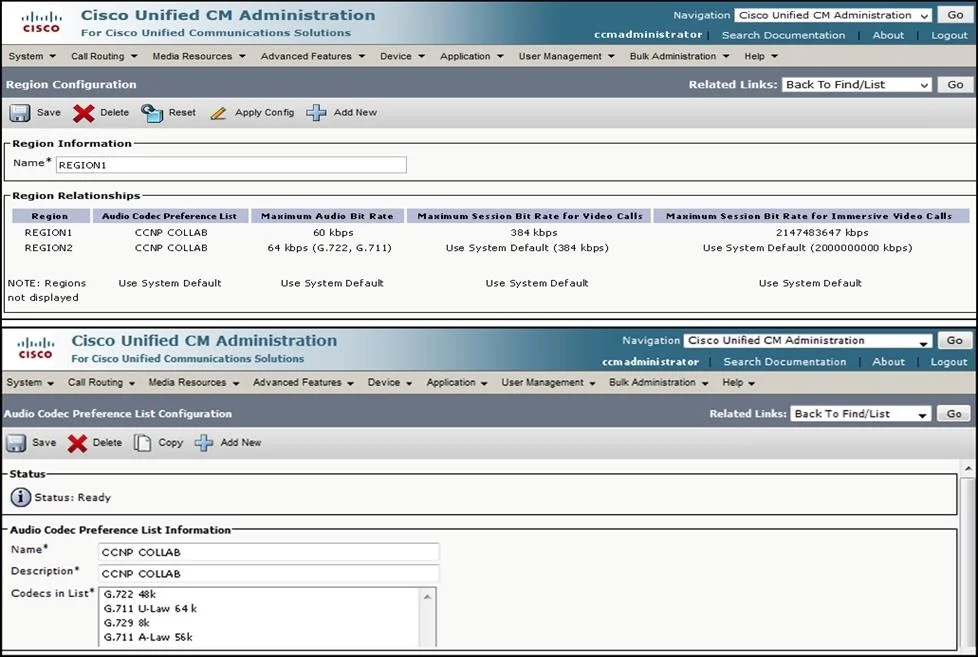Open the Application menu in the bottom window
978x657 pixels.
[x=457, y=382]
